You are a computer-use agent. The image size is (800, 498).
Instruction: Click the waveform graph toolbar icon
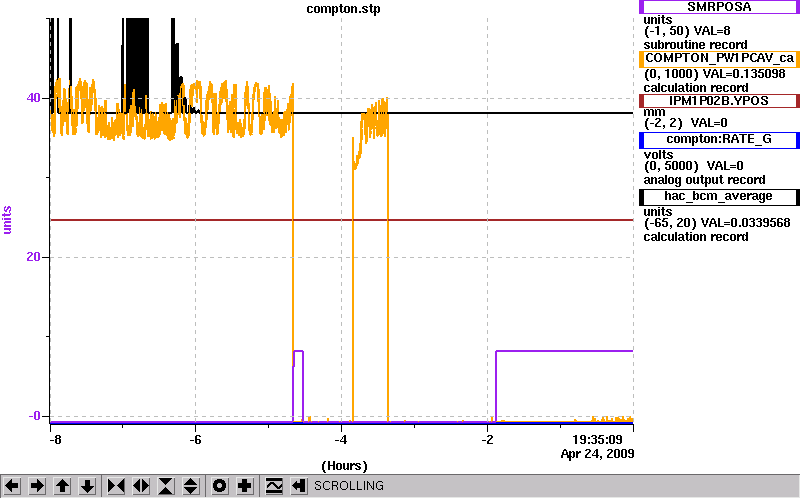click(x=274, y=486)
